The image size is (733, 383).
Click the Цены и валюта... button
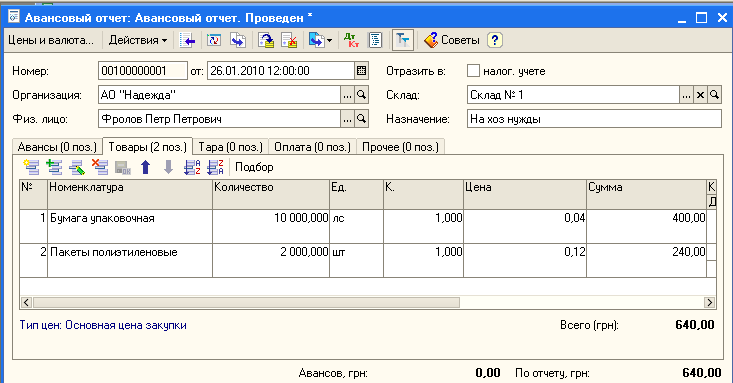click(51, 40)
